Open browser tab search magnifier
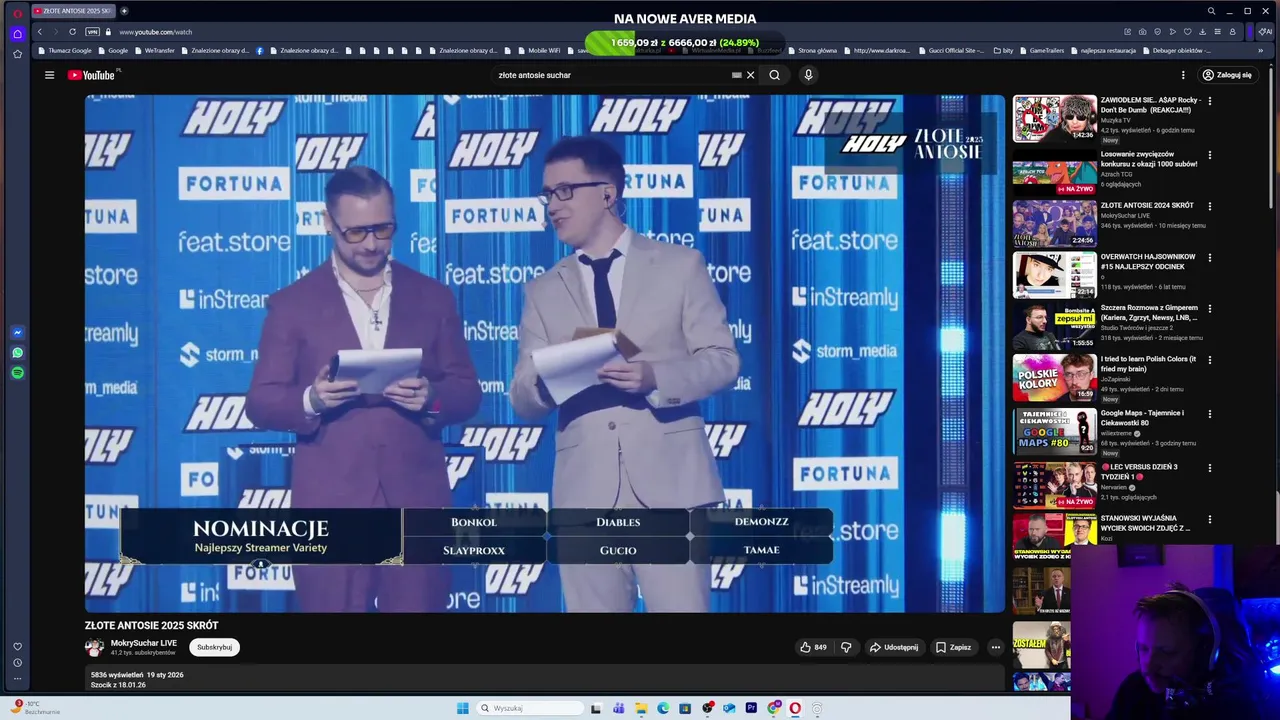1280x720 pixels. point(1211,11)
